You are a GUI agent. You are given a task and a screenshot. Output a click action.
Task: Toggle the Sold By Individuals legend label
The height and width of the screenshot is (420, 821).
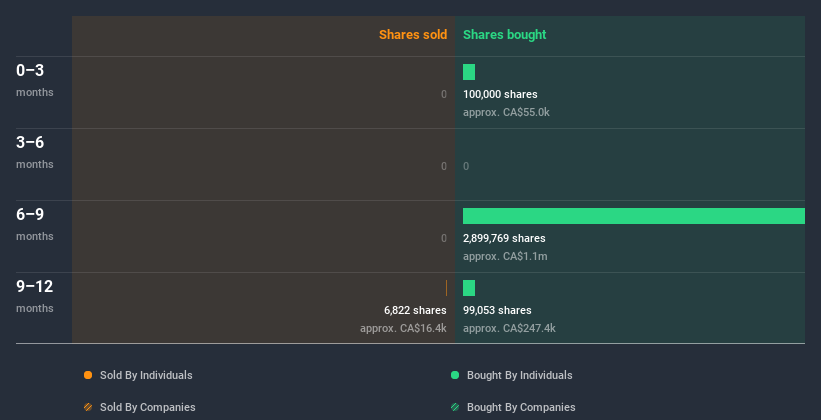(x=146, y=375)
